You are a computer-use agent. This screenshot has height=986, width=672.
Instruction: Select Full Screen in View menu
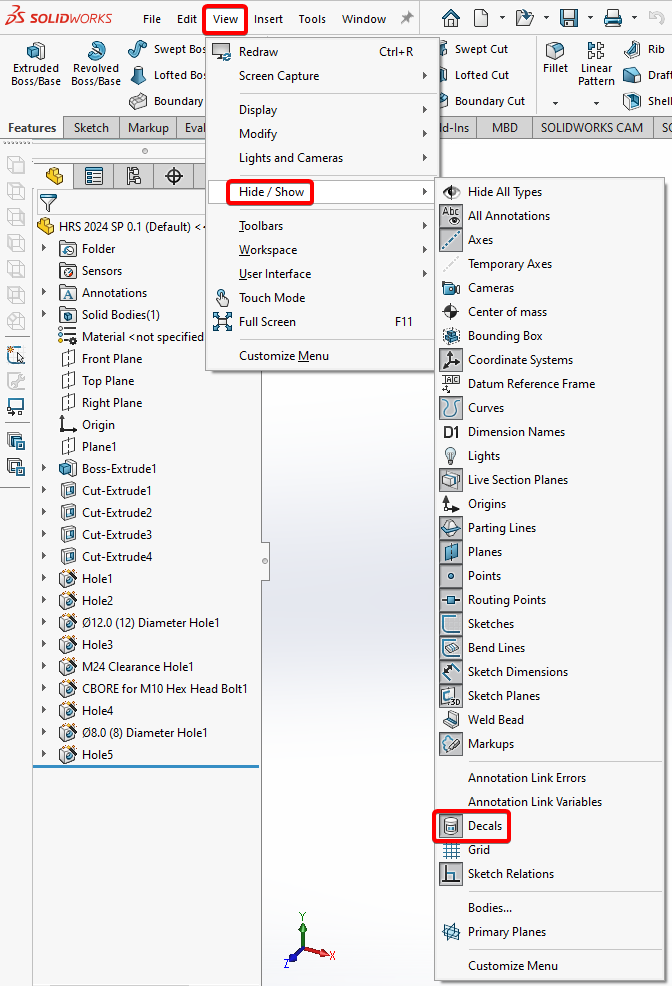(x=323, y=322)
